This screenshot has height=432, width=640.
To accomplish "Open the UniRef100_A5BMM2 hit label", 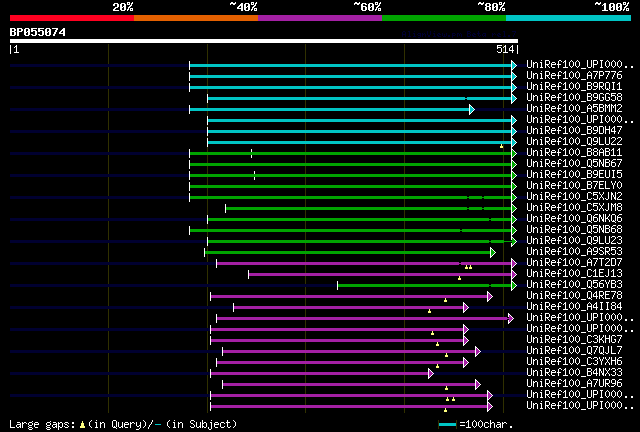I will 574,109.
